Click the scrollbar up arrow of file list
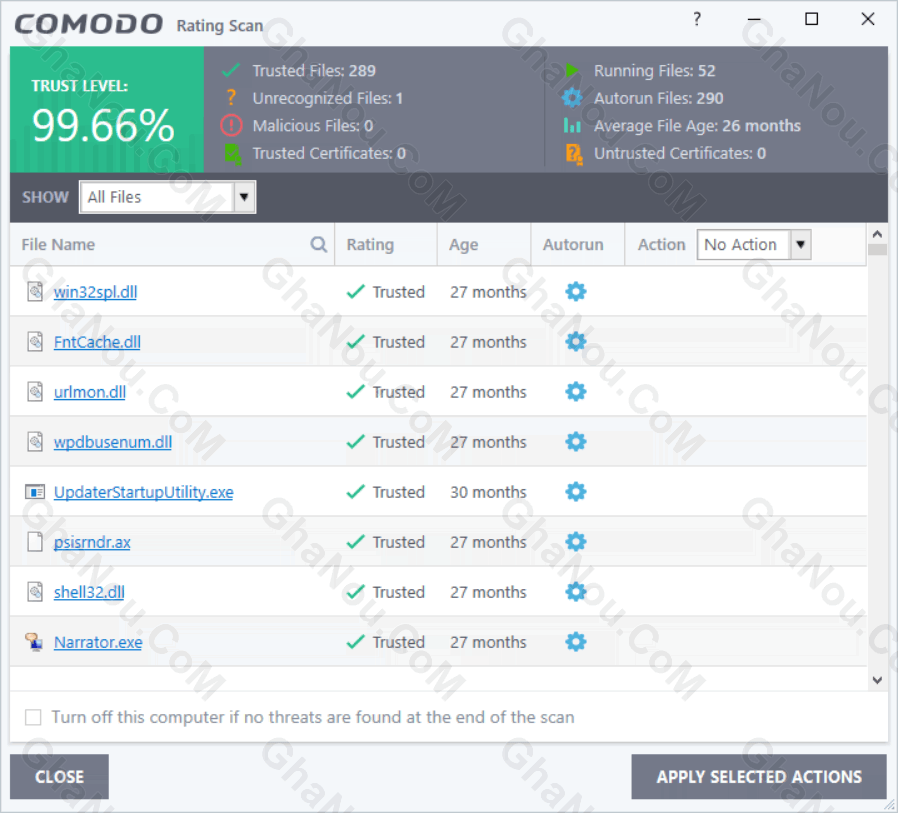898x813 pixels. 877,234
